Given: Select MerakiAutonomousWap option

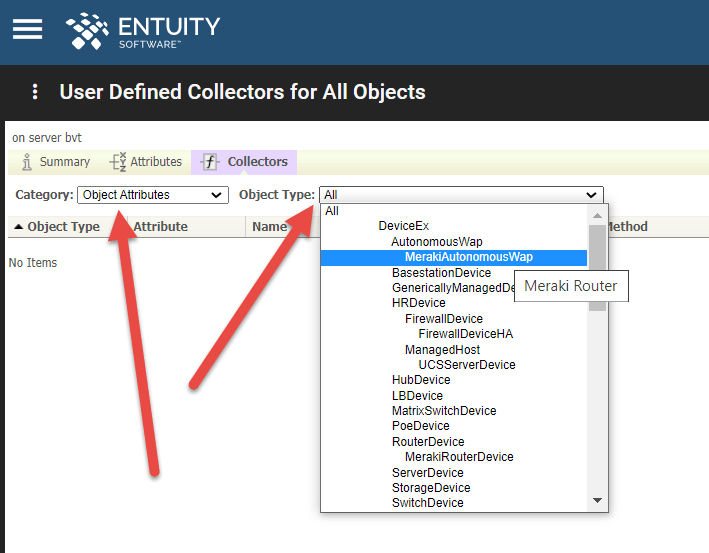Looking at the screenshot, I should 454,257.
